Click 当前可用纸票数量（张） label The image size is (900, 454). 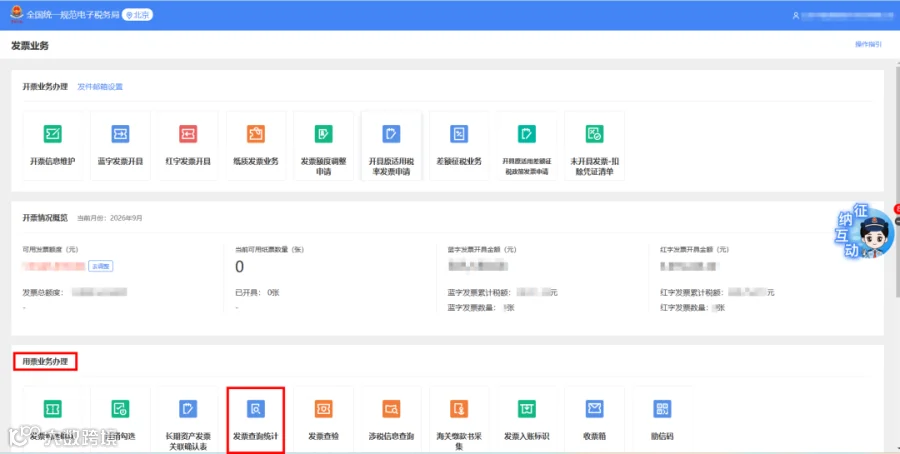click(x=270, y=250)
